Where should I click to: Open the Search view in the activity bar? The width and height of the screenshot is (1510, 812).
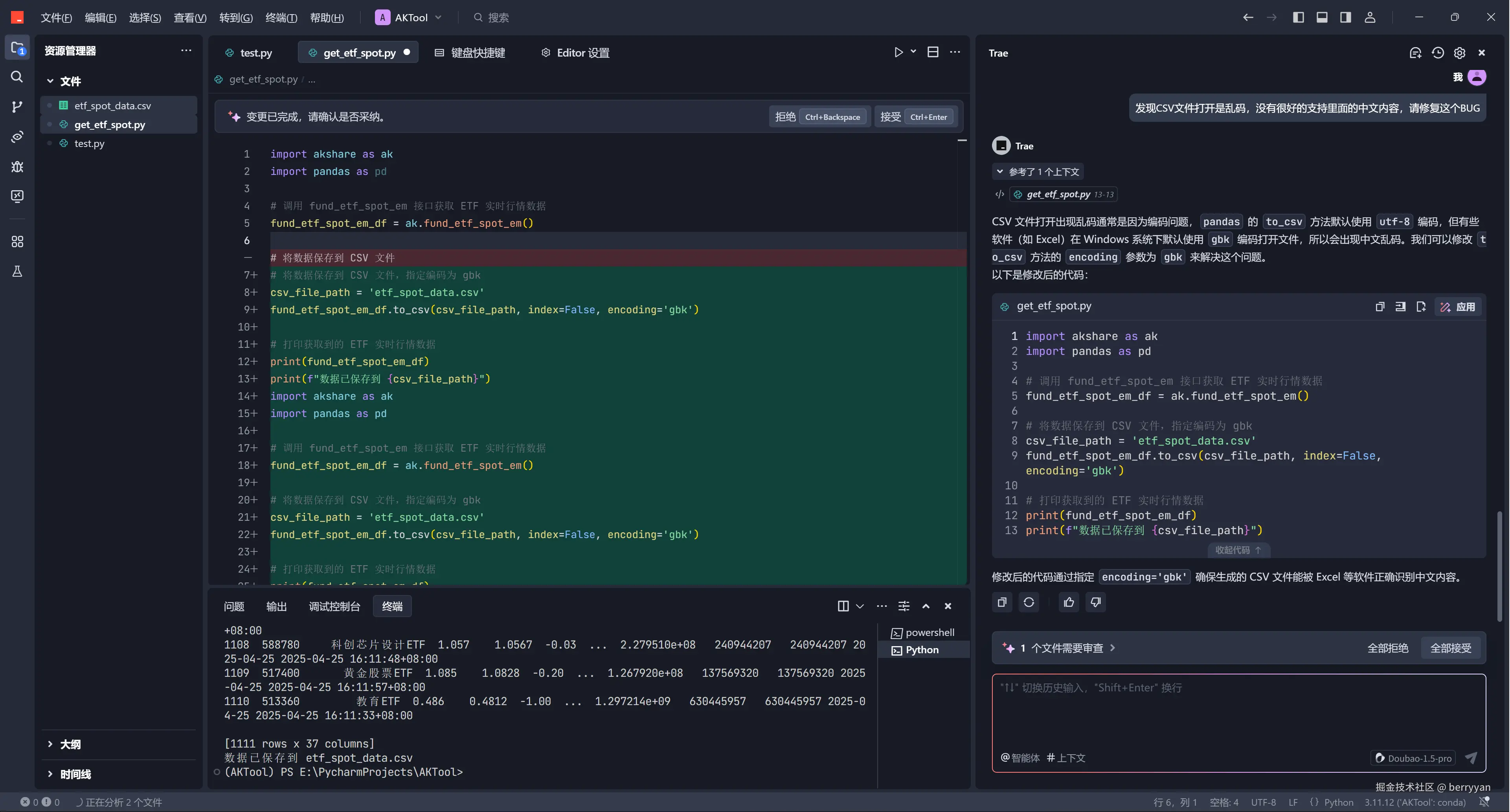click(x=17, y=77)
